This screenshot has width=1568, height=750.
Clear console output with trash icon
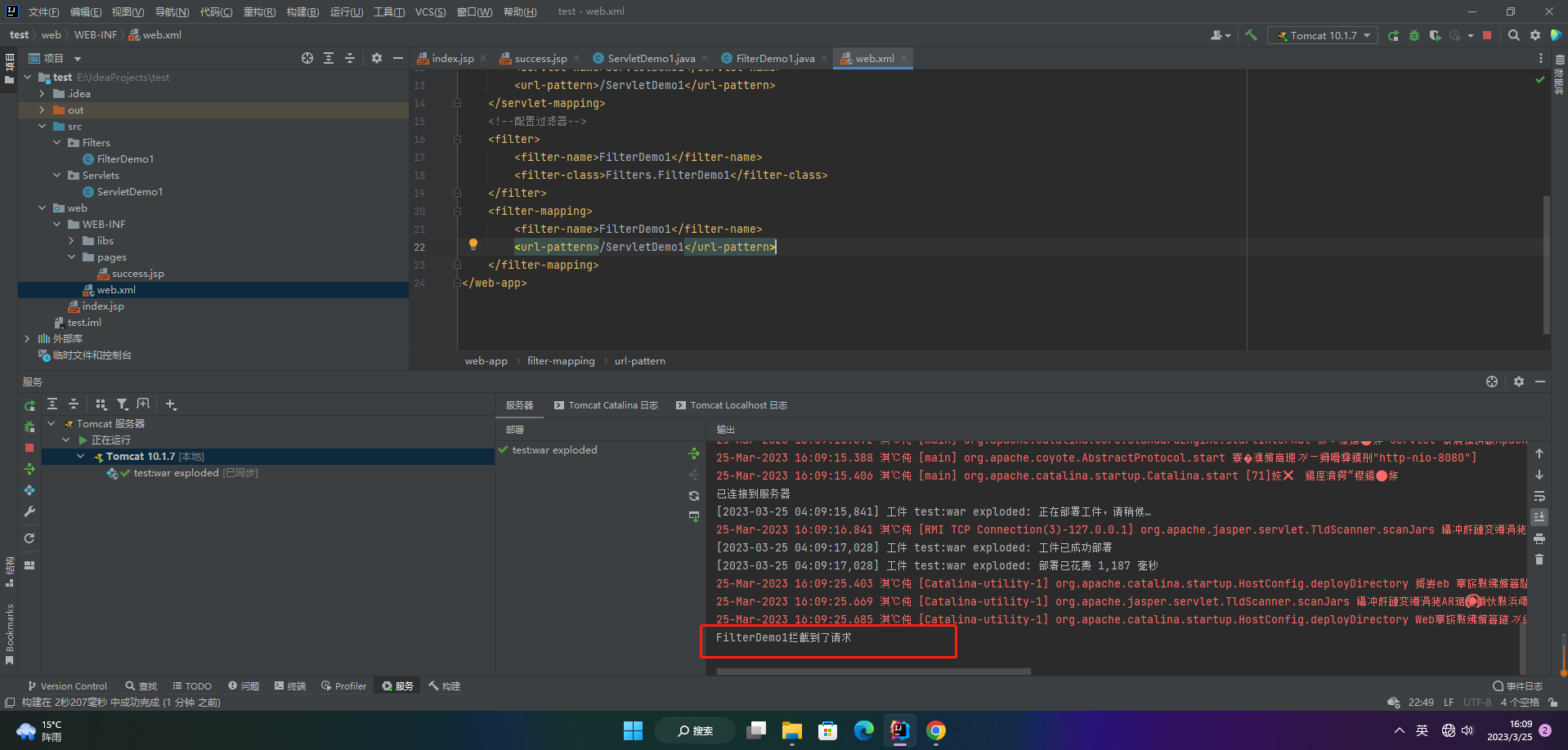1539,560
